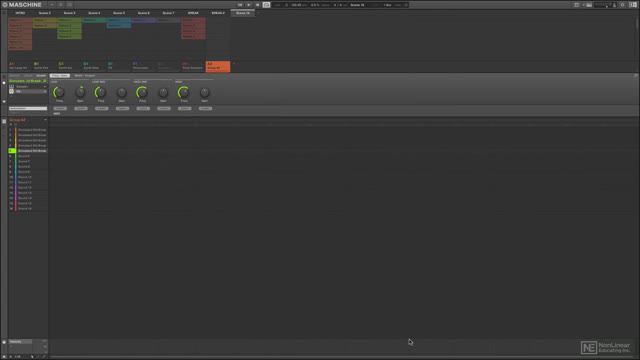Select the Sound 8 row

coord(28,167)
